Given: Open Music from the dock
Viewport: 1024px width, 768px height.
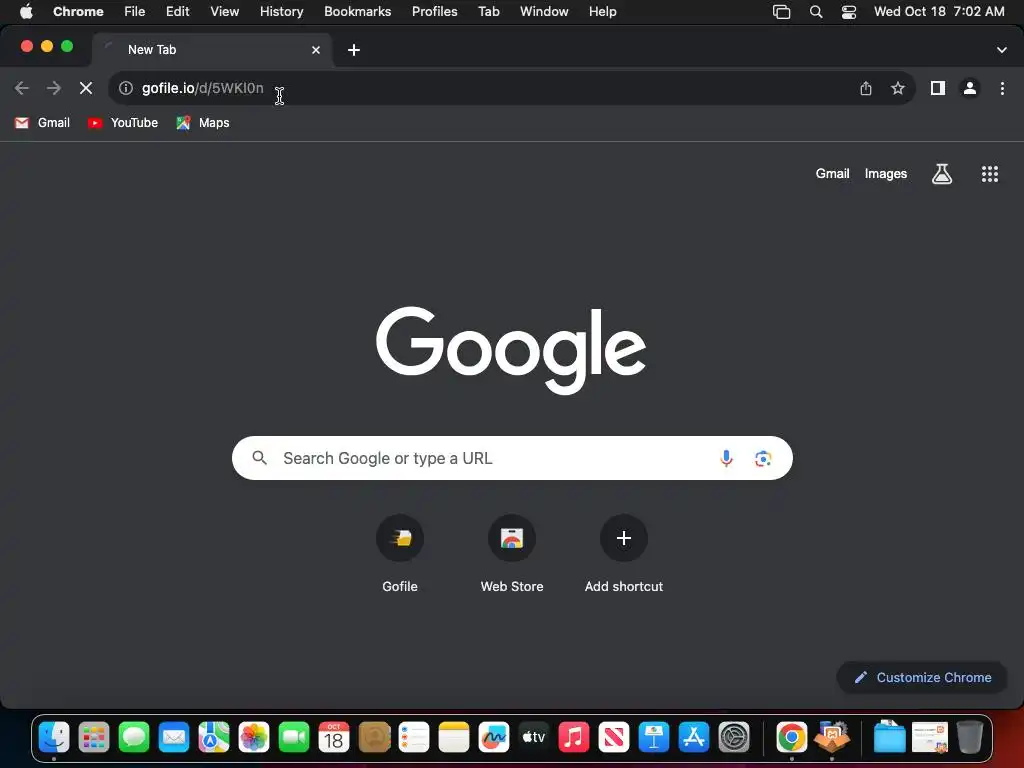Looking at the screenshot, I should [574, 738].
